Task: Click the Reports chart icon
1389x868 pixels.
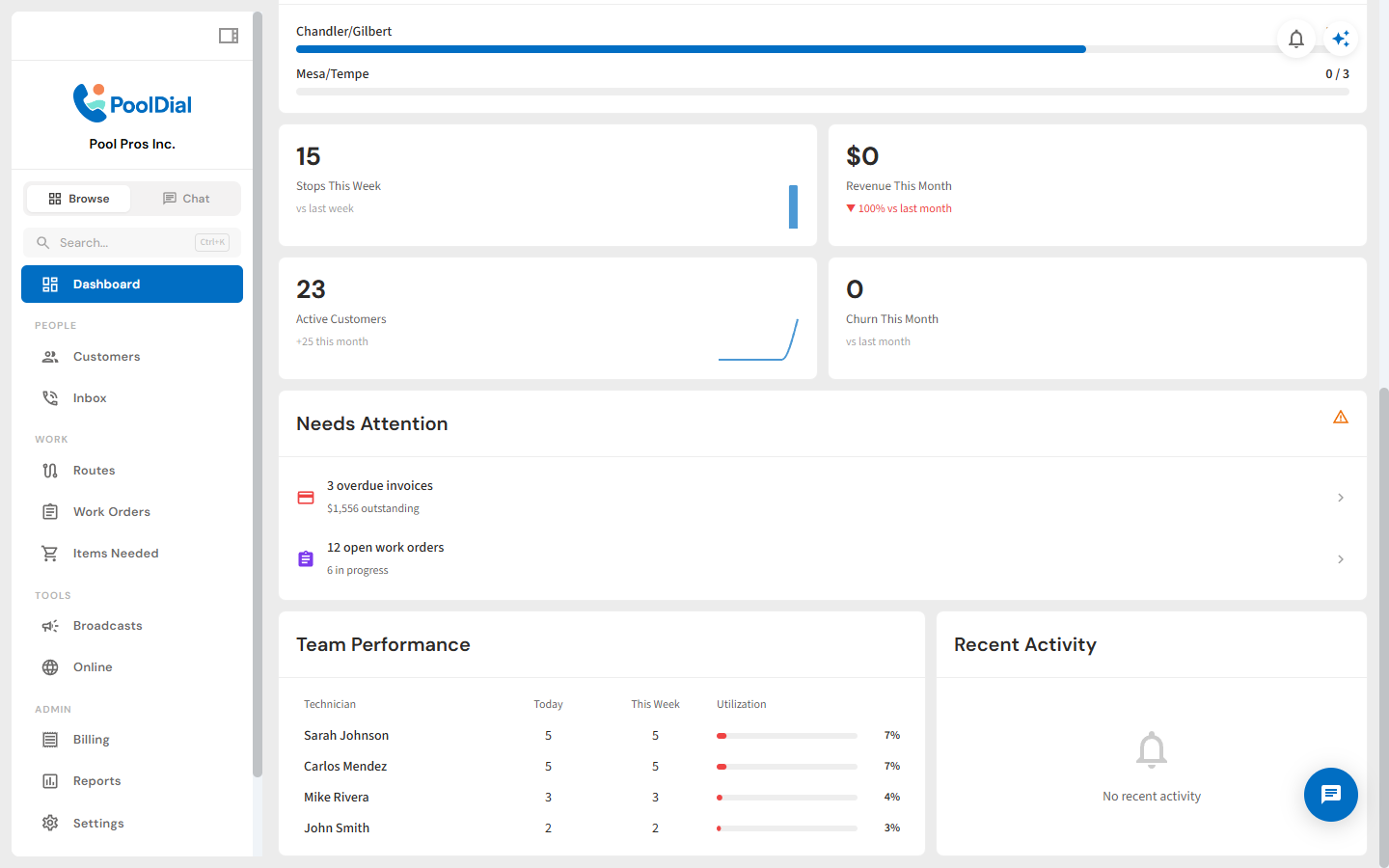Action: pos(50,781)
